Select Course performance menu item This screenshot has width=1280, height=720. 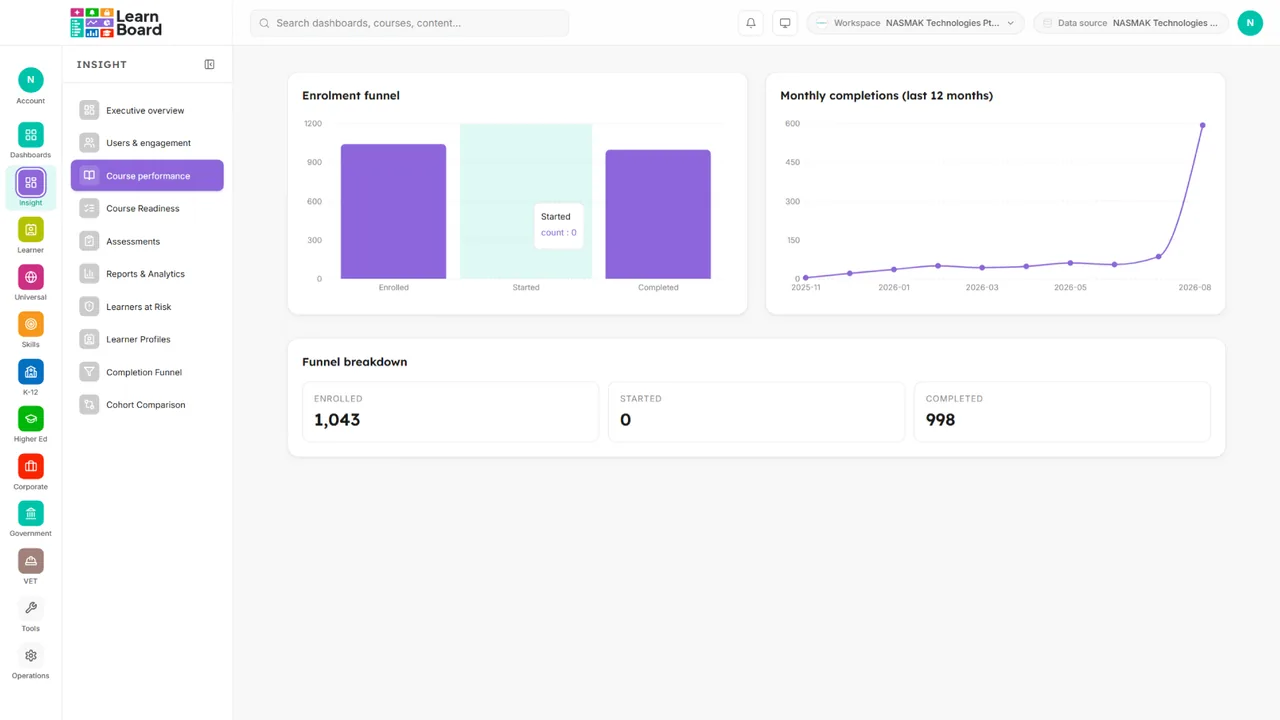point(147,176)
